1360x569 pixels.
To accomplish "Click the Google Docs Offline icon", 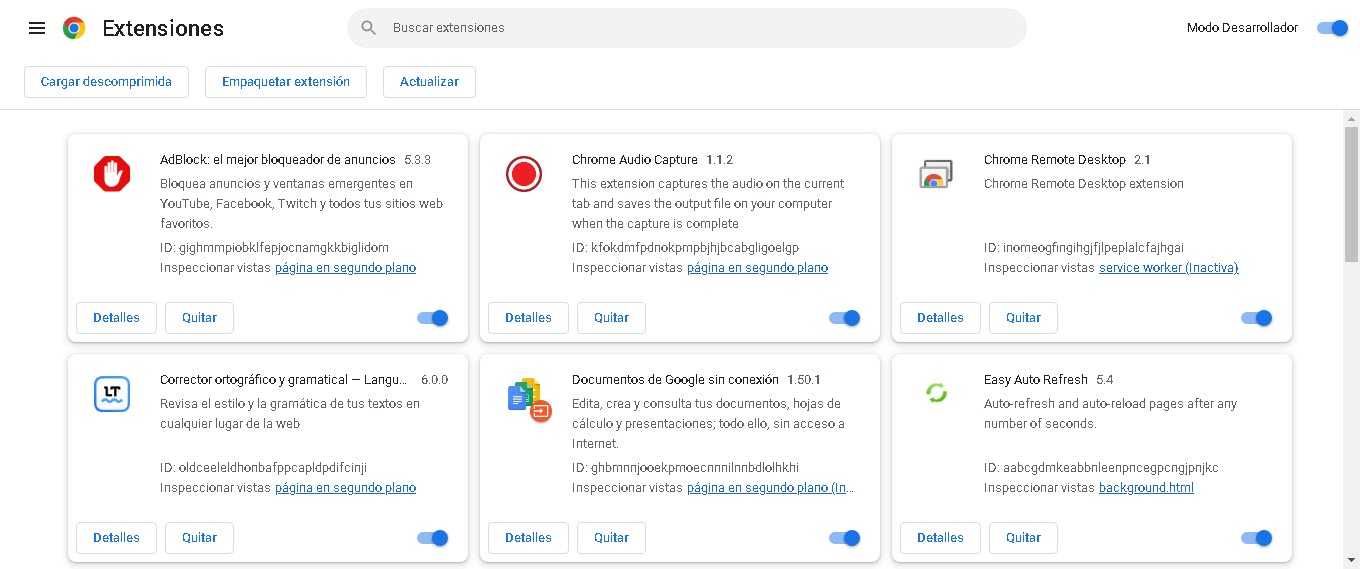I will [x=529, y=399].
